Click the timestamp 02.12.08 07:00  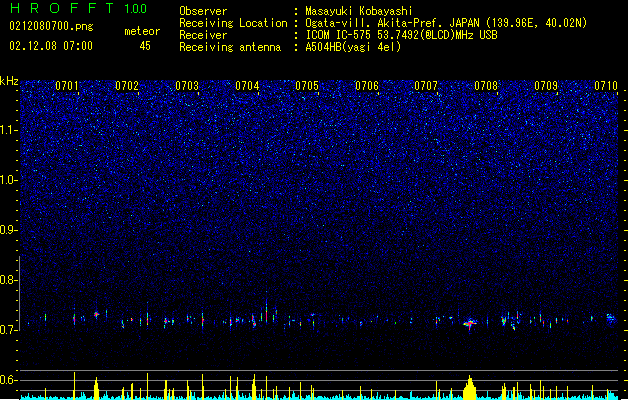click(x=51, y=46)
